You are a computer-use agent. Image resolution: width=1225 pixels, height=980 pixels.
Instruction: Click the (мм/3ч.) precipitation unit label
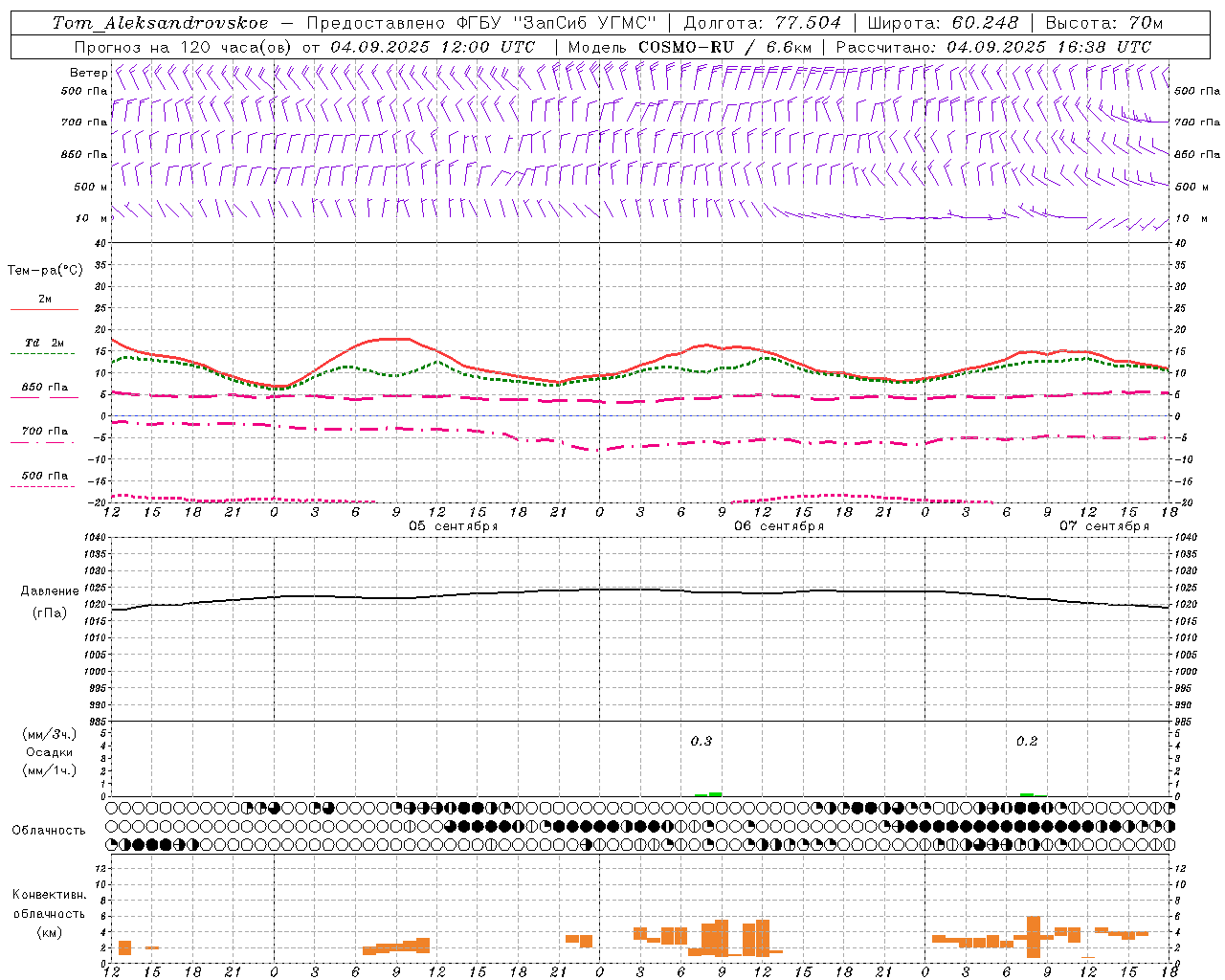point(50,734)
